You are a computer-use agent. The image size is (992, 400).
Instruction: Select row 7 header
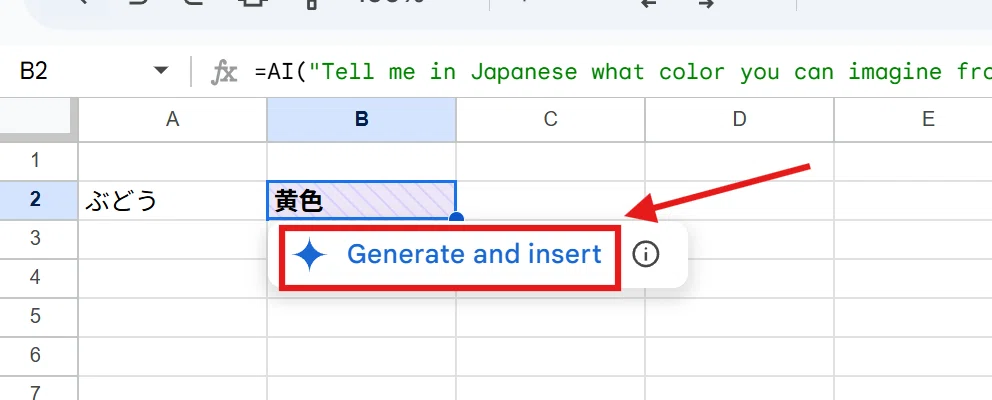(35, 389)
